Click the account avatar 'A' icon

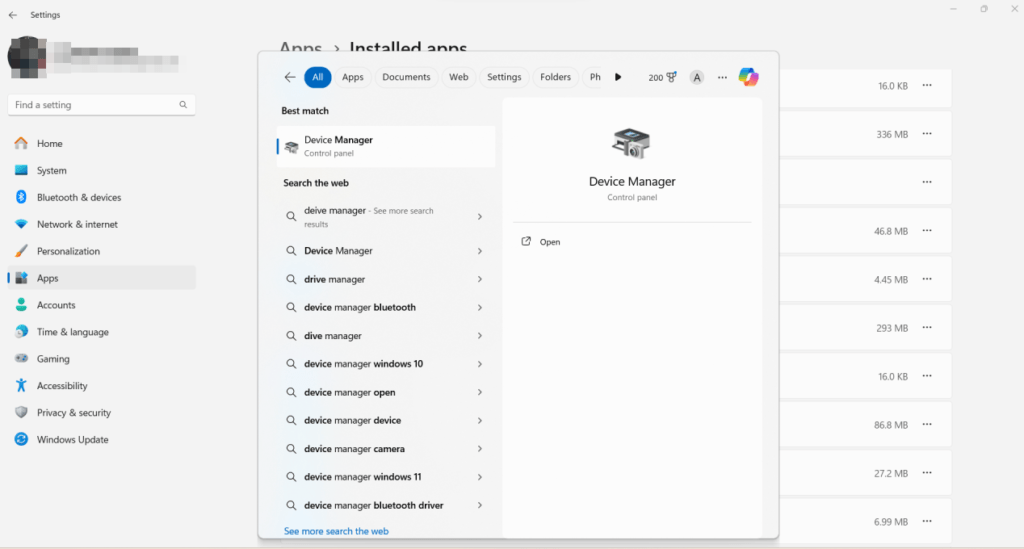[697, 77]
